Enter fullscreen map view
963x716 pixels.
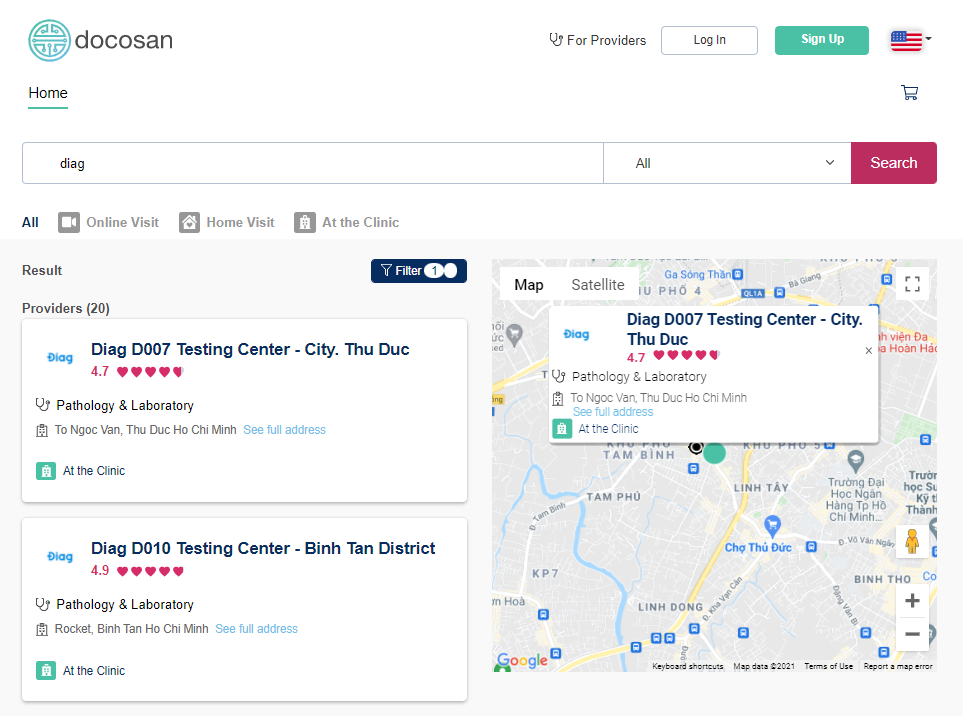point(911,284)
